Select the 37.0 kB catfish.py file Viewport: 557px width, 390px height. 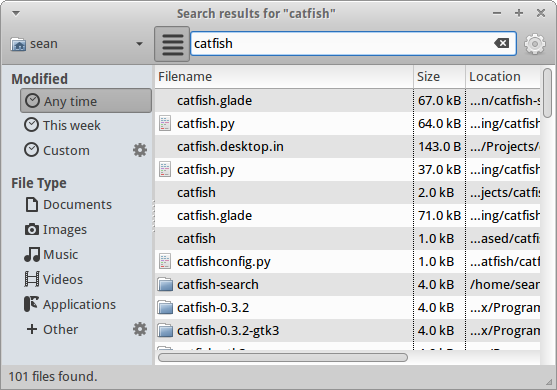tap(347, 169)
